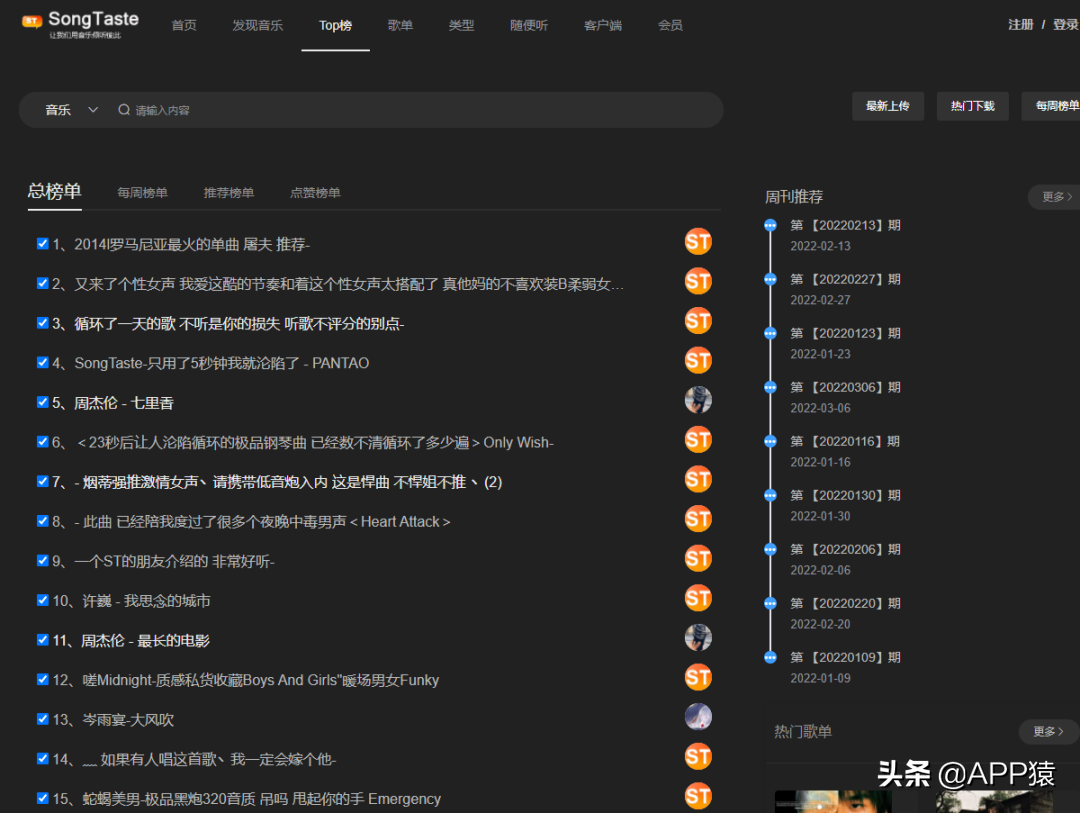
Task: Open the 音乐 search type dropdown
Action: click(72, 110)
